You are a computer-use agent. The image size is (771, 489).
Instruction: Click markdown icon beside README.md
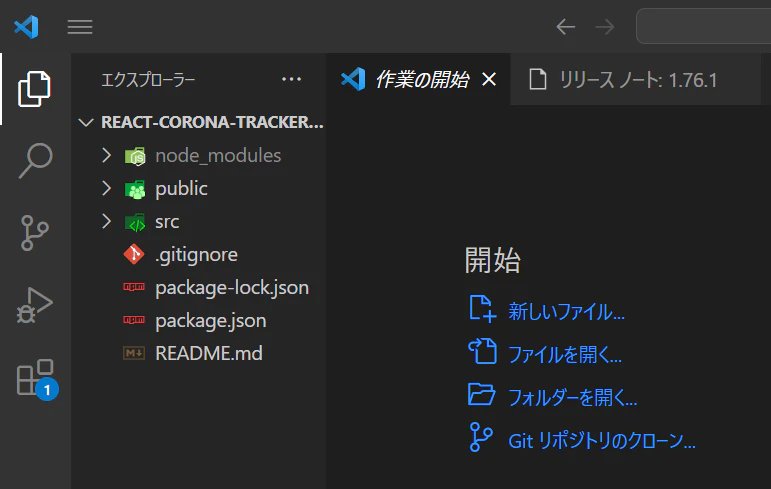coord(134,353)
